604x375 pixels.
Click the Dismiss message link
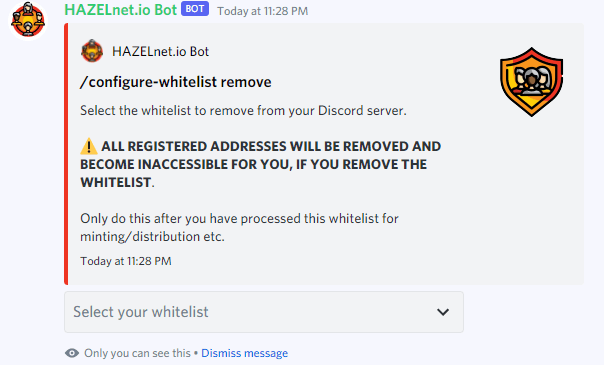click(245, 353)
